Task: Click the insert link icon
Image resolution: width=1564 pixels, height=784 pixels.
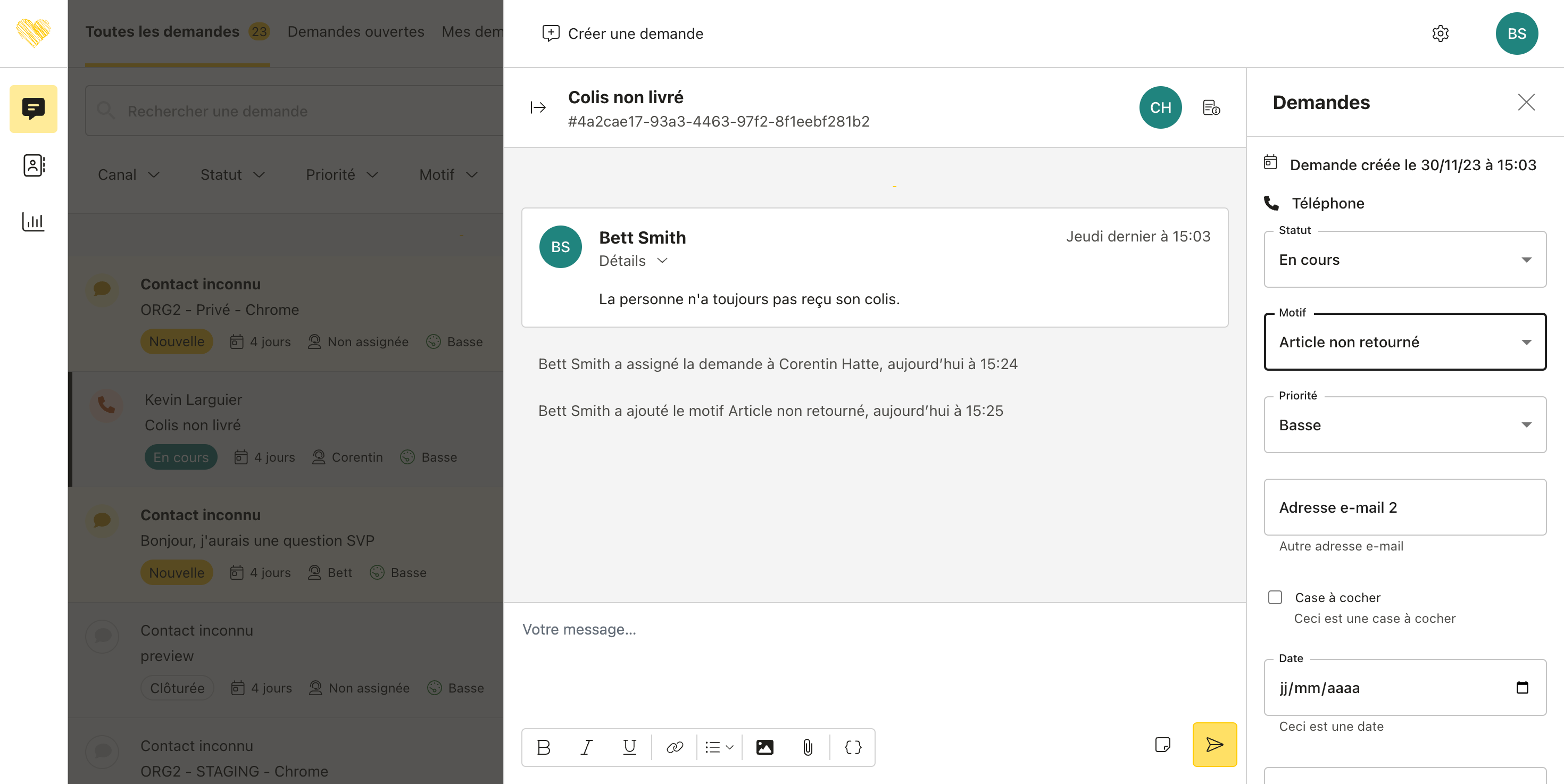Action: [675, 747]
